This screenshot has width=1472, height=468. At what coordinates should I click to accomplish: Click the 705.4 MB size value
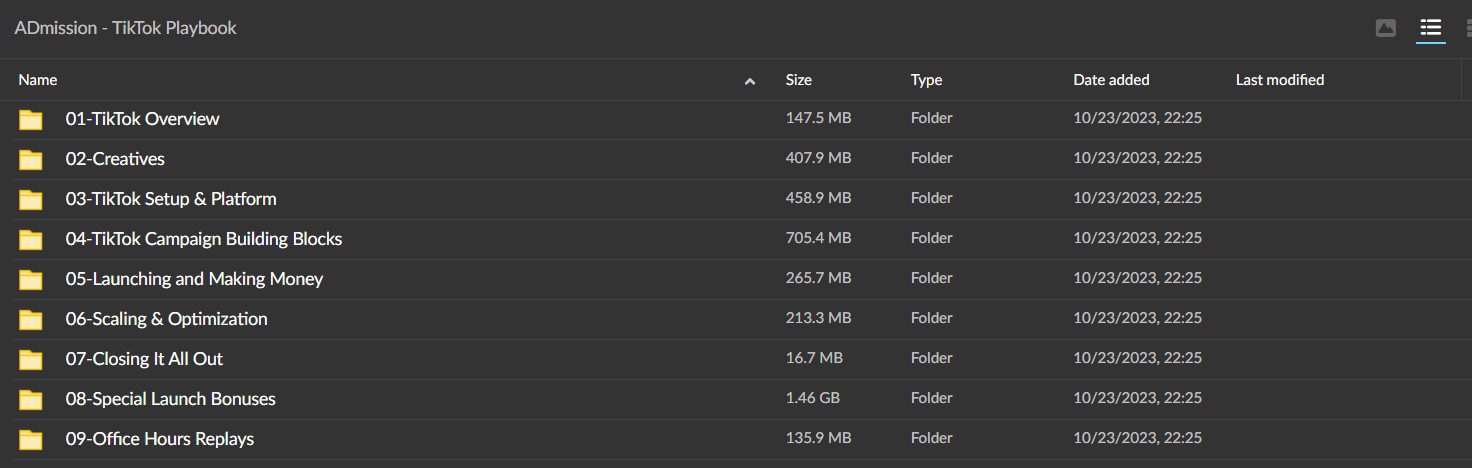(818, 238)
